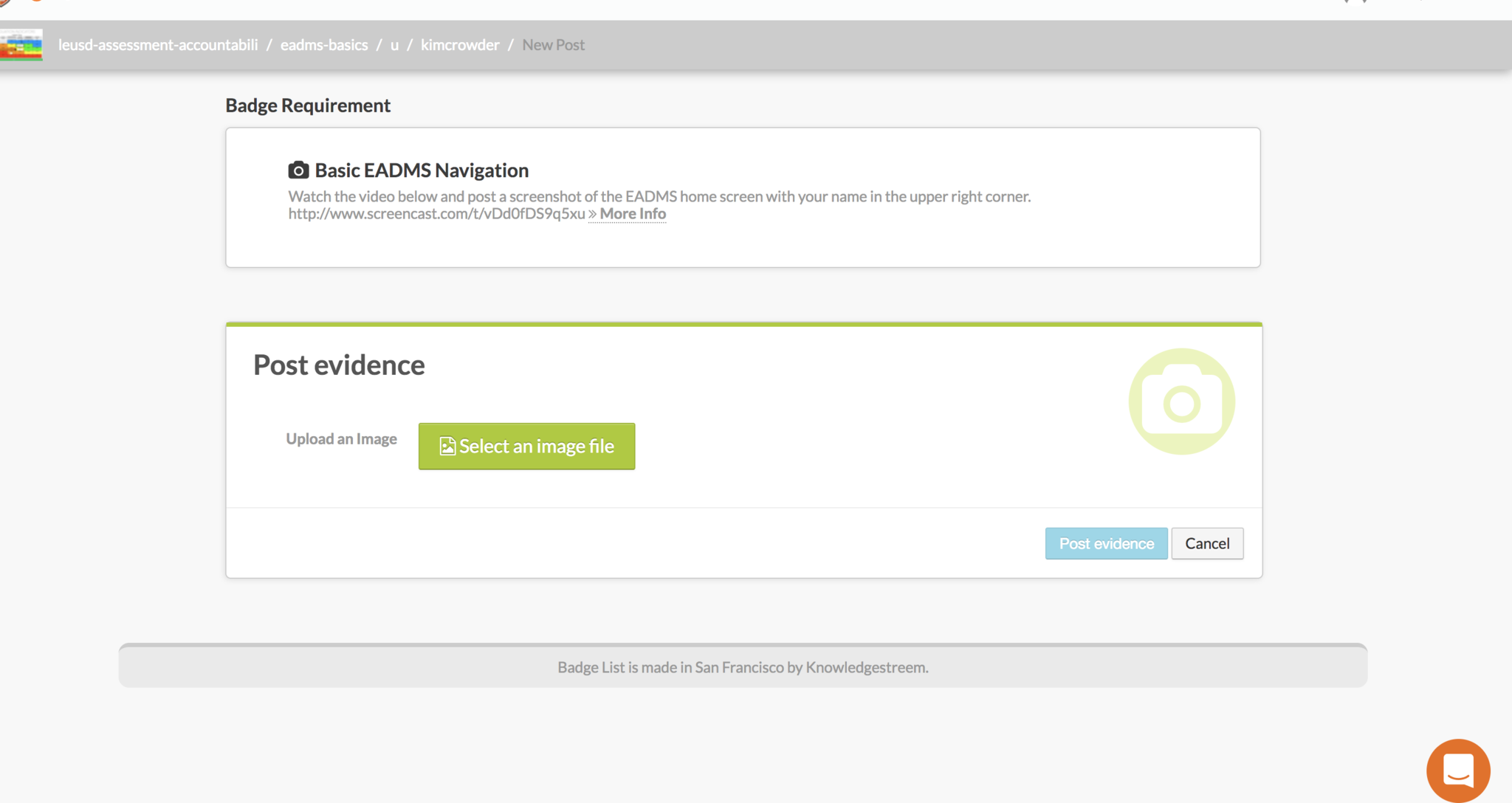Click the camera icon beside Basic EADMS Navigation
The image size is (1512, 803).
point(298,170)
